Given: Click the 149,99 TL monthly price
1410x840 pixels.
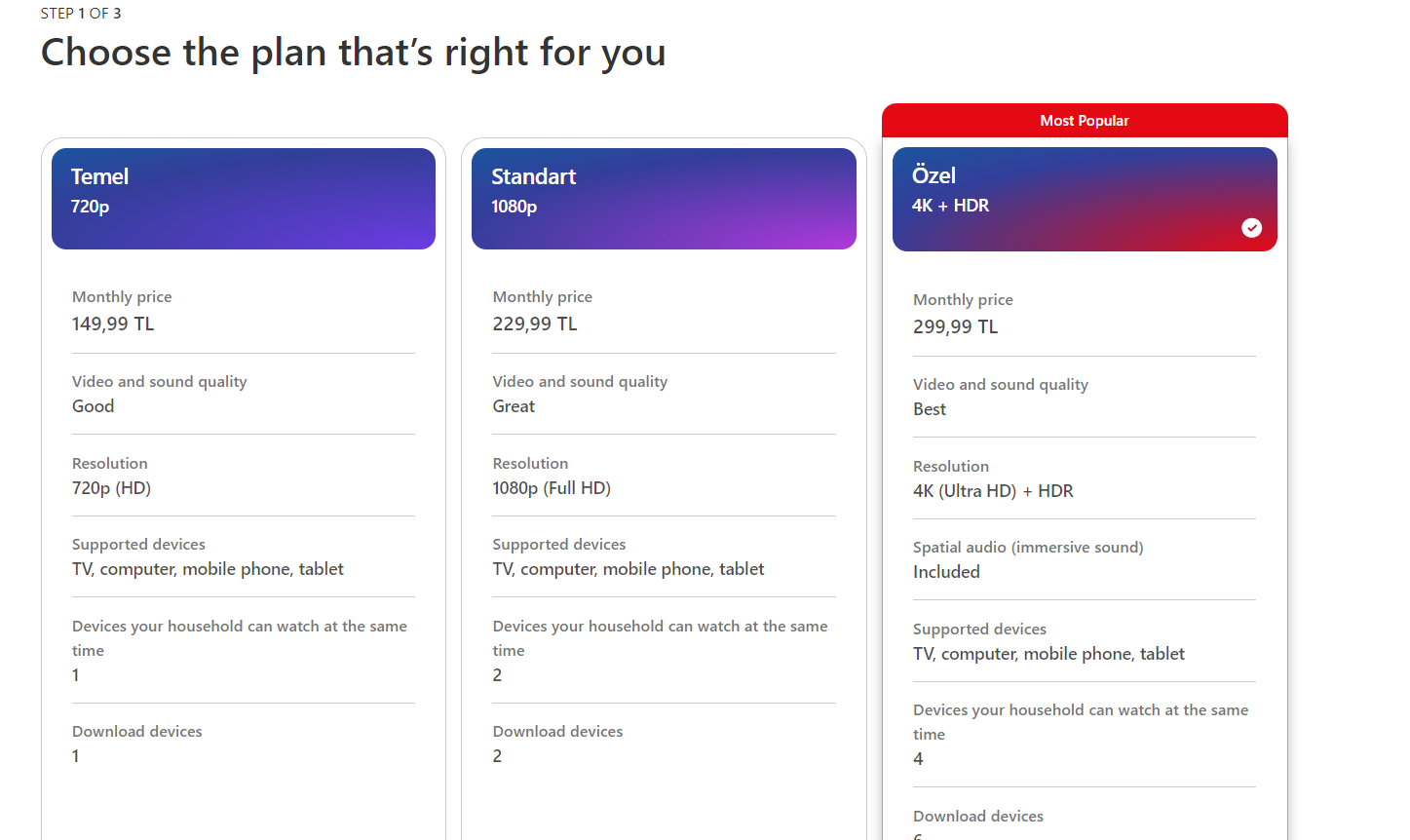Looking at the screenshot, I should (113, 325).
